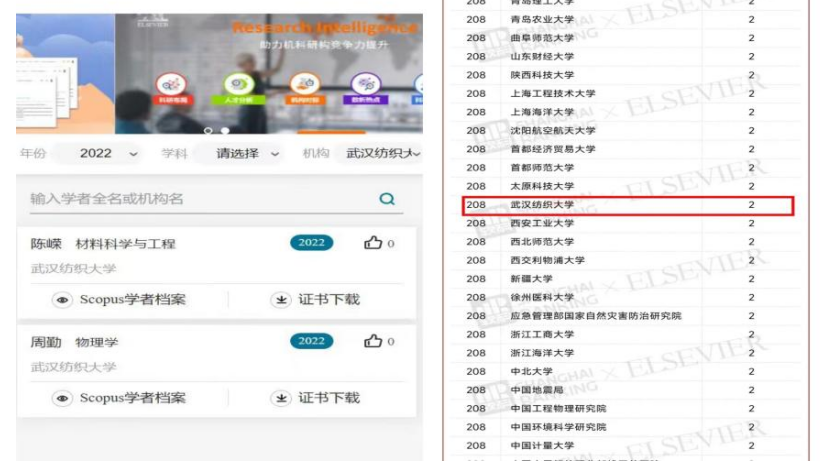Select 应急管理部国家自然灾害防治研究院 row
The image size is (820, 473).
click(x=627, y=316)
